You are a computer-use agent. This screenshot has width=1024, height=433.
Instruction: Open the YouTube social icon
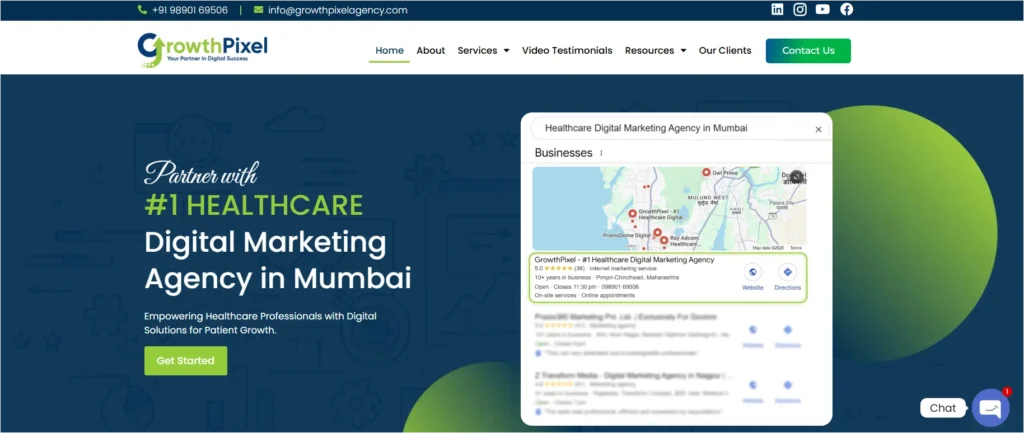click(x=823, y=10)
